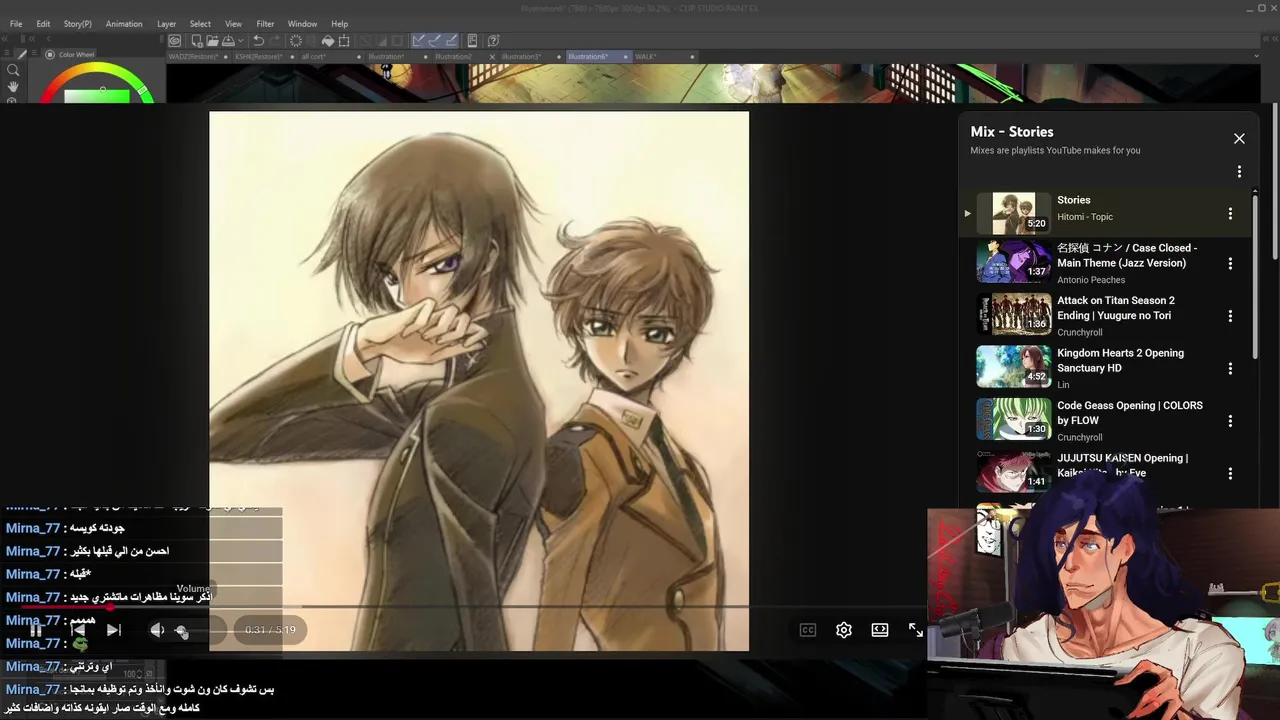This screenshot has width=1280, height=720.
Task: Open the Story(P) menu
Action: tap(78, 24)
